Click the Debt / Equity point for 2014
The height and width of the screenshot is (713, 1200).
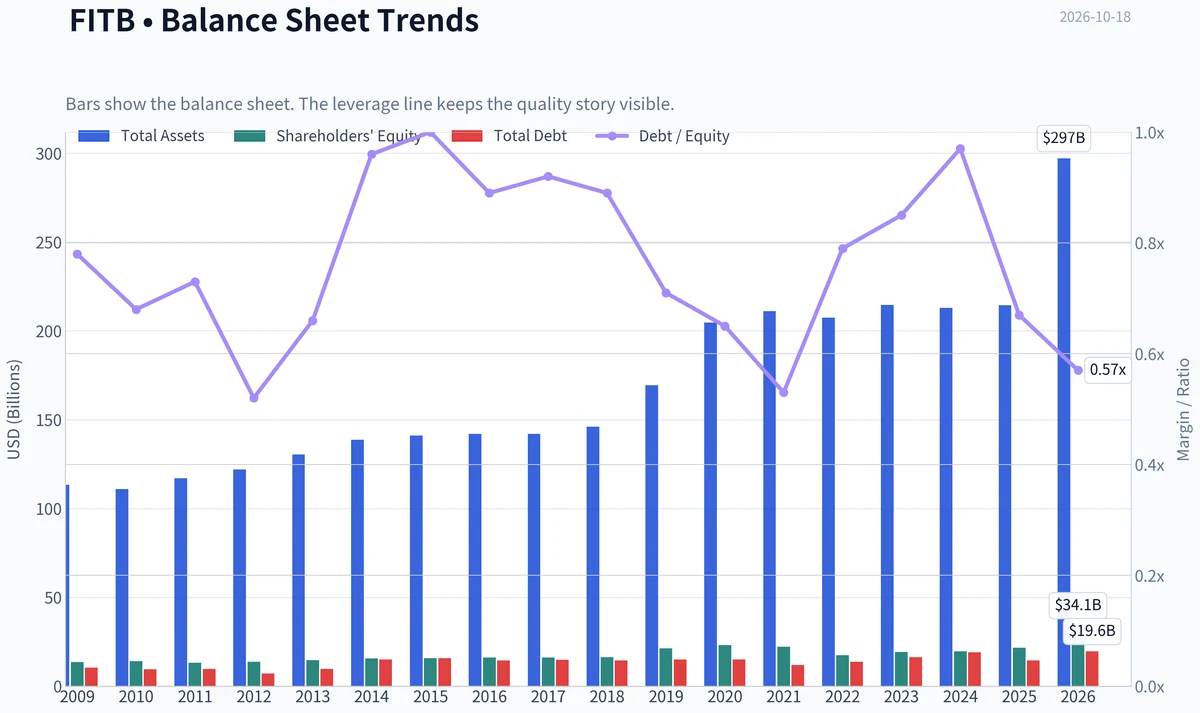[371, 154]
